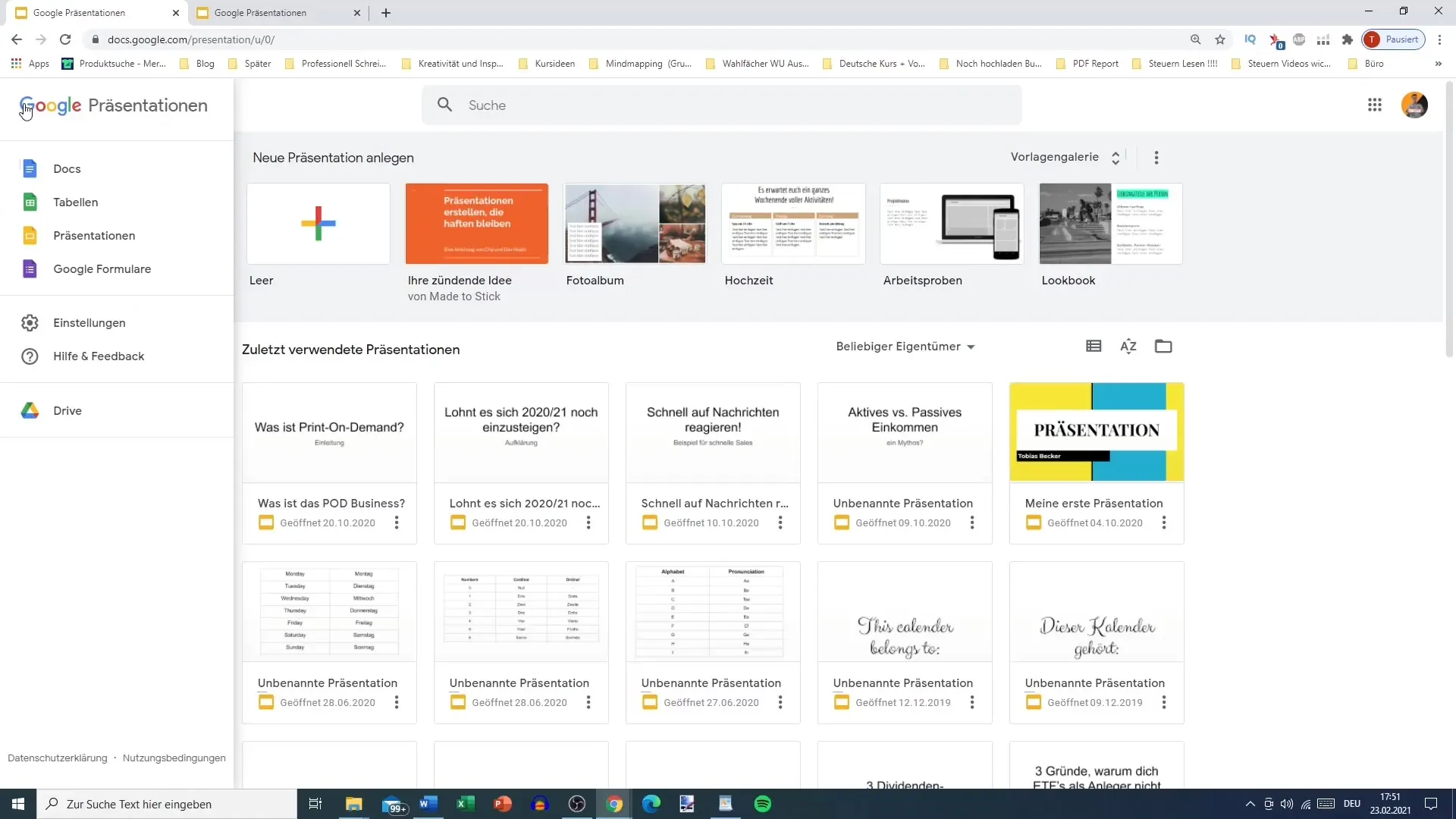Open PowerPoint from the taskbar
Screen dimensions: 1456x819
tap(502, 804)
